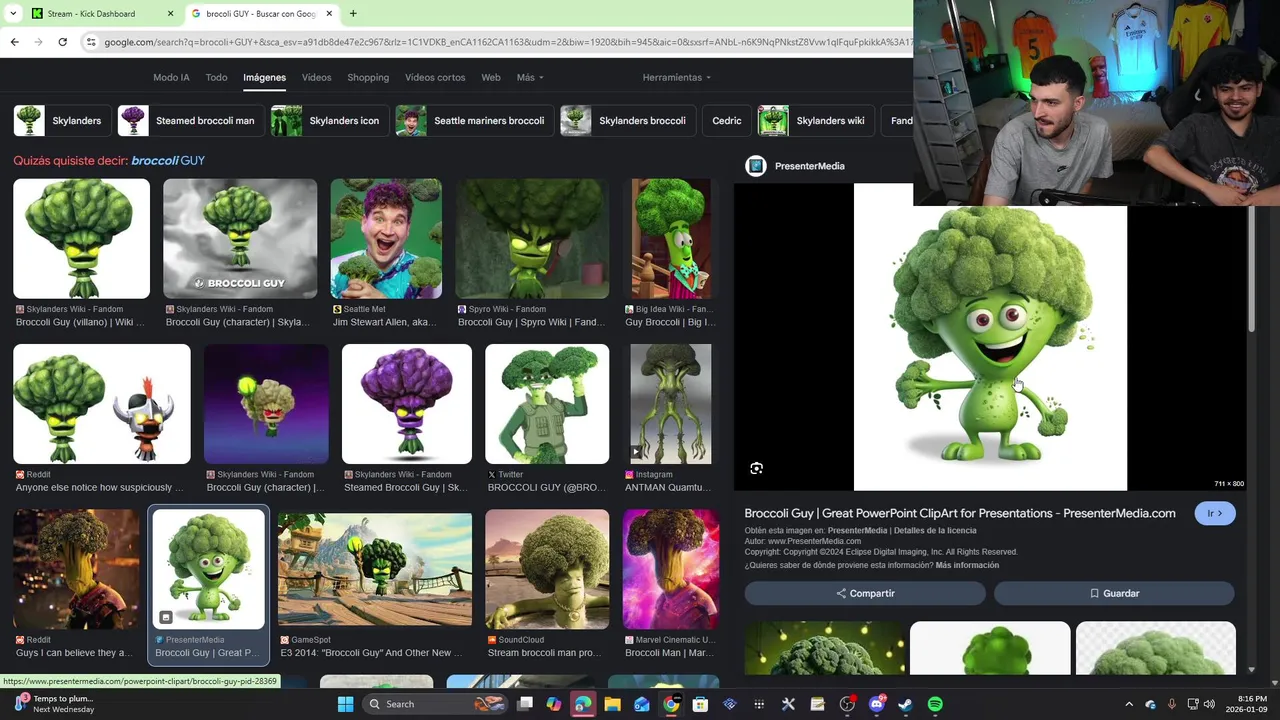Open Steam from the taskbar
Viewport: 1280px width, 720px height.
point(905,704)
